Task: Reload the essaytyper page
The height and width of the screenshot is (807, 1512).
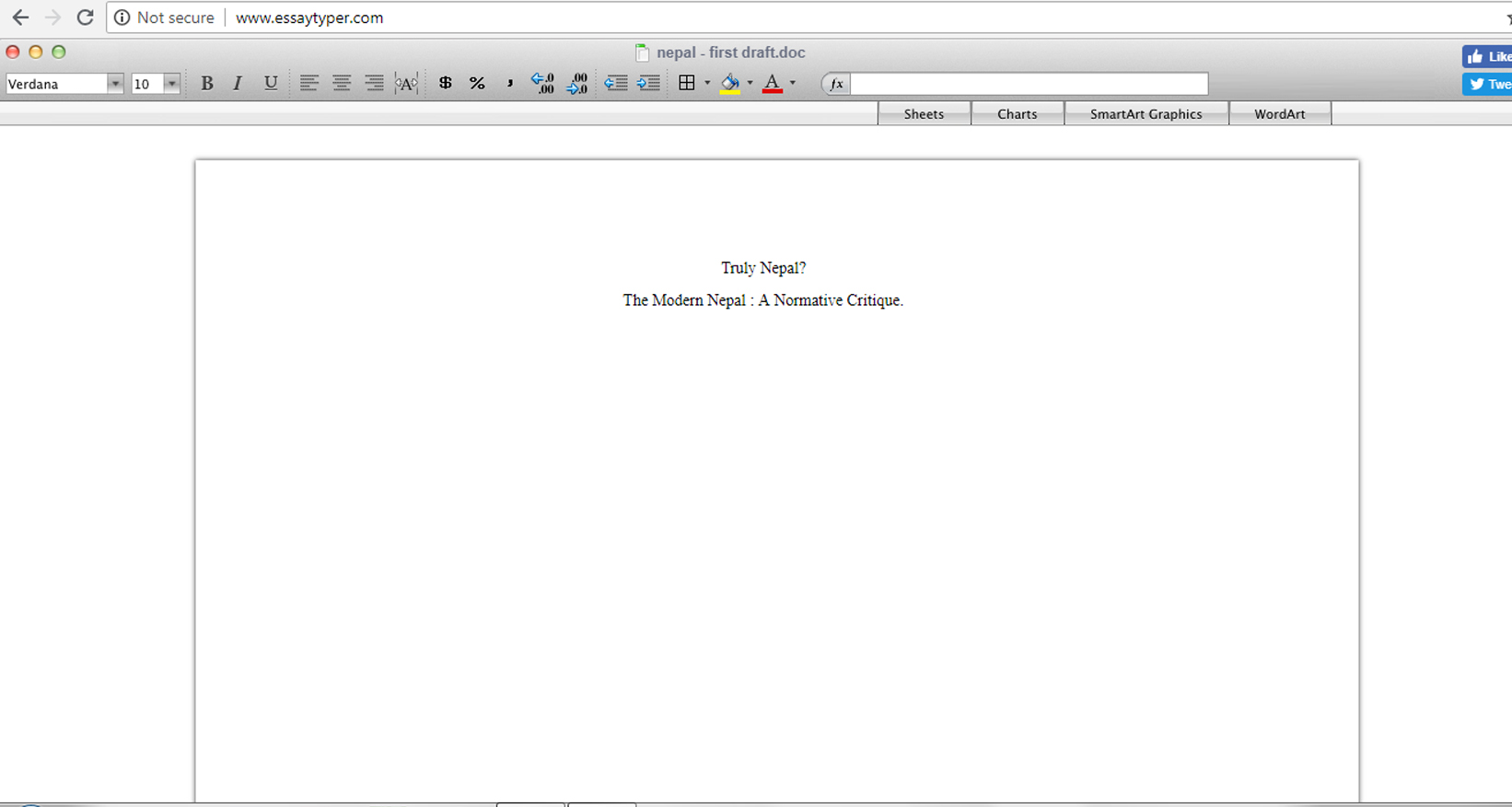Action: coord(85,18)
